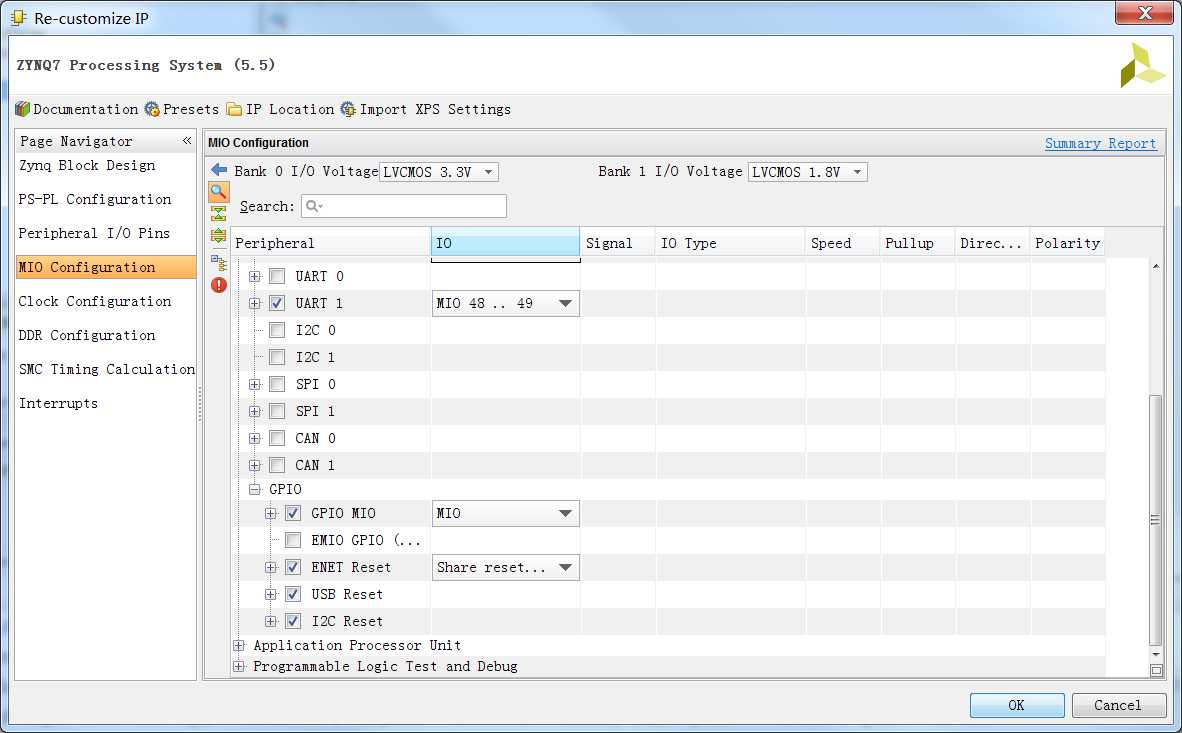Click the OK button
The width and height of the screenshot is (1182, 733).
point(1017,705)
